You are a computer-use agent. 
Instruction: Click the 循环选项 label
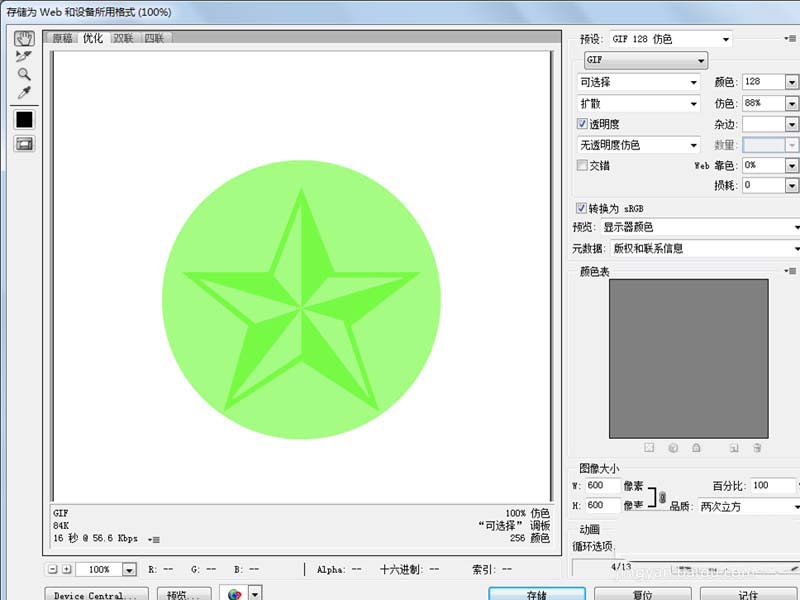click(x=592, y=546)
